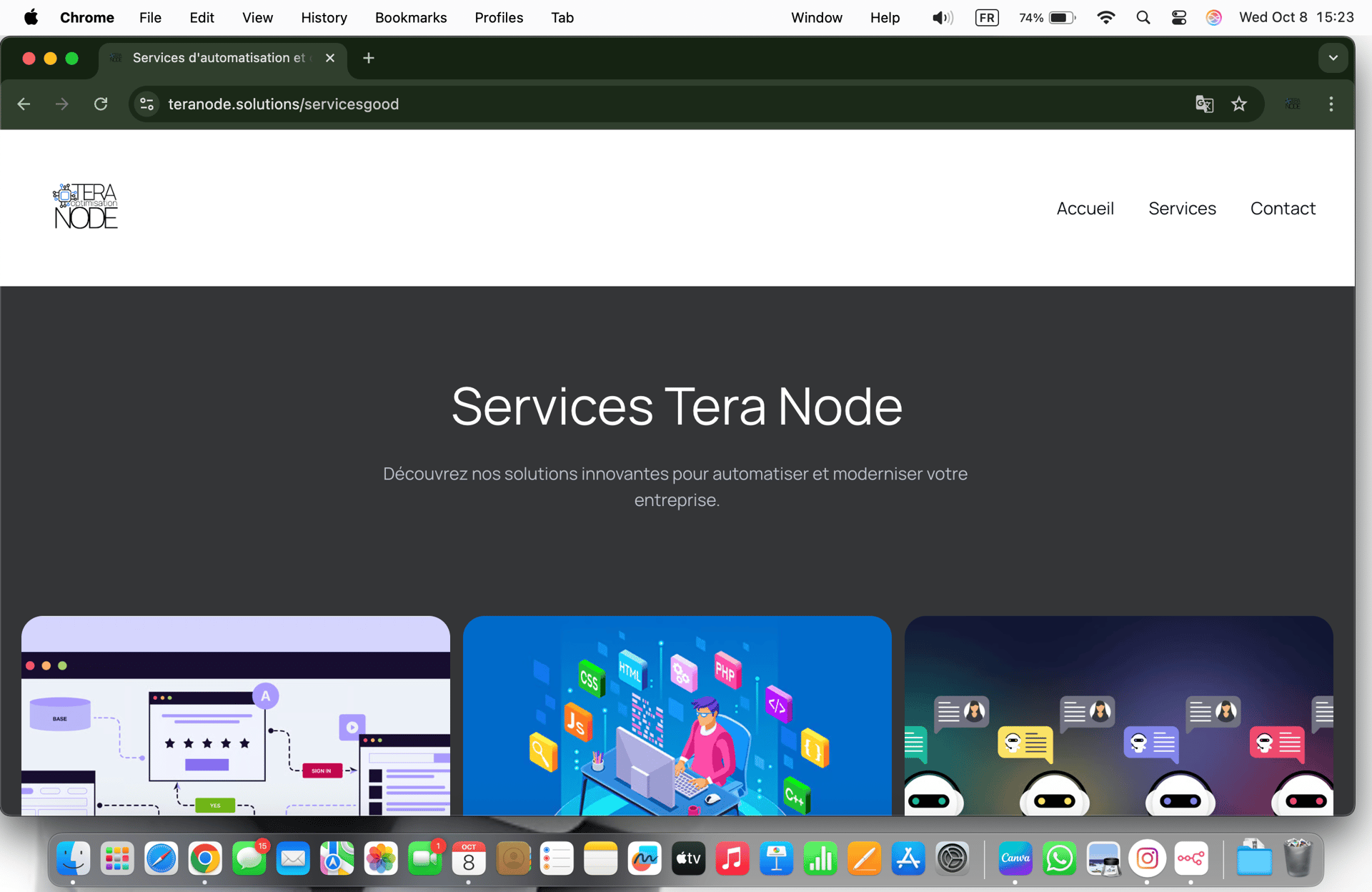Image resolution: width=1372 pixels, height=892 pixels.
Task: Open the volume control in menu bar
Action: [942, 17]
